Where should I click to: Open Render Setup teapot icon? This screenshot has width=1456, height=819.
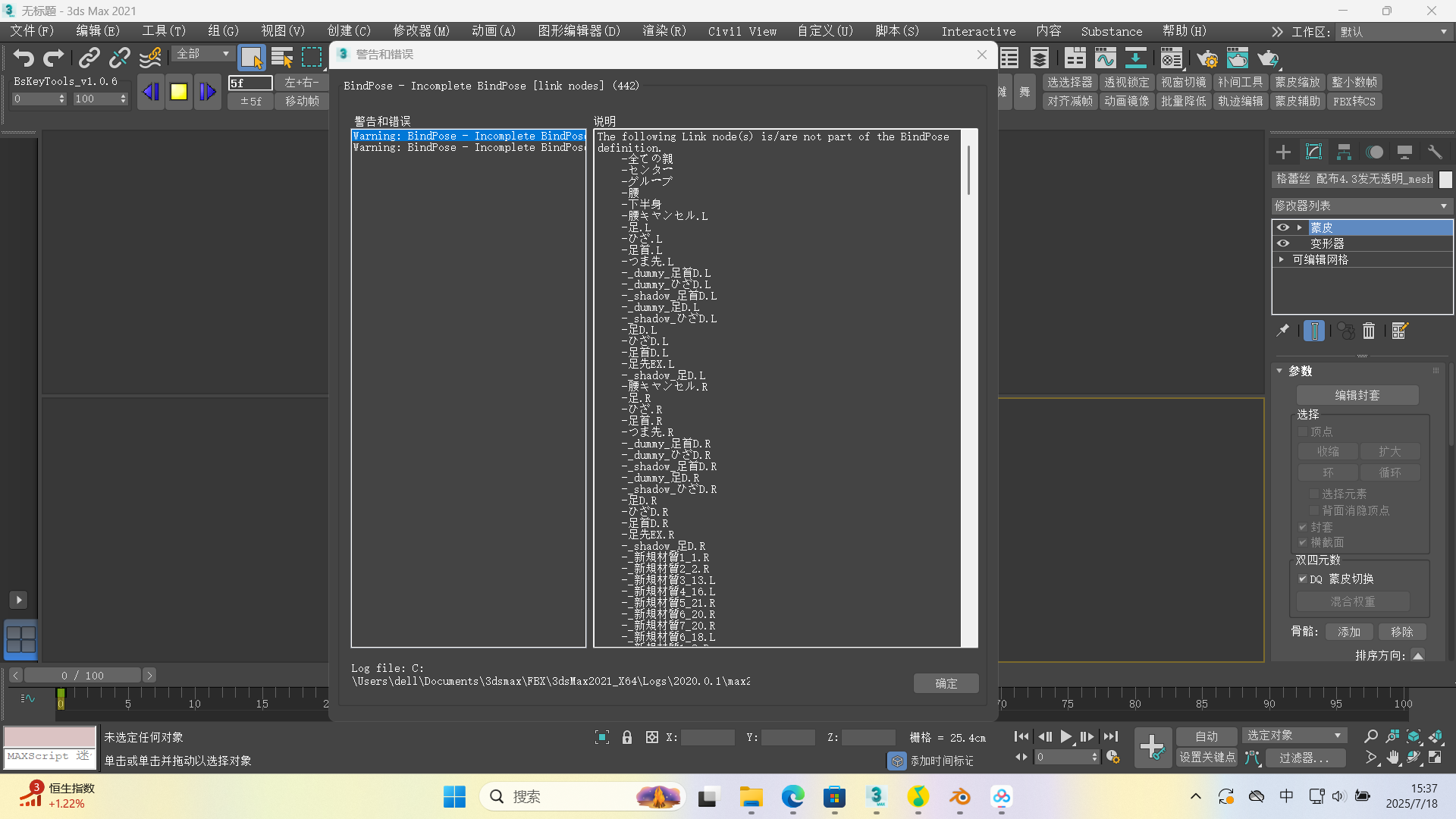[x=1207, y=58]
